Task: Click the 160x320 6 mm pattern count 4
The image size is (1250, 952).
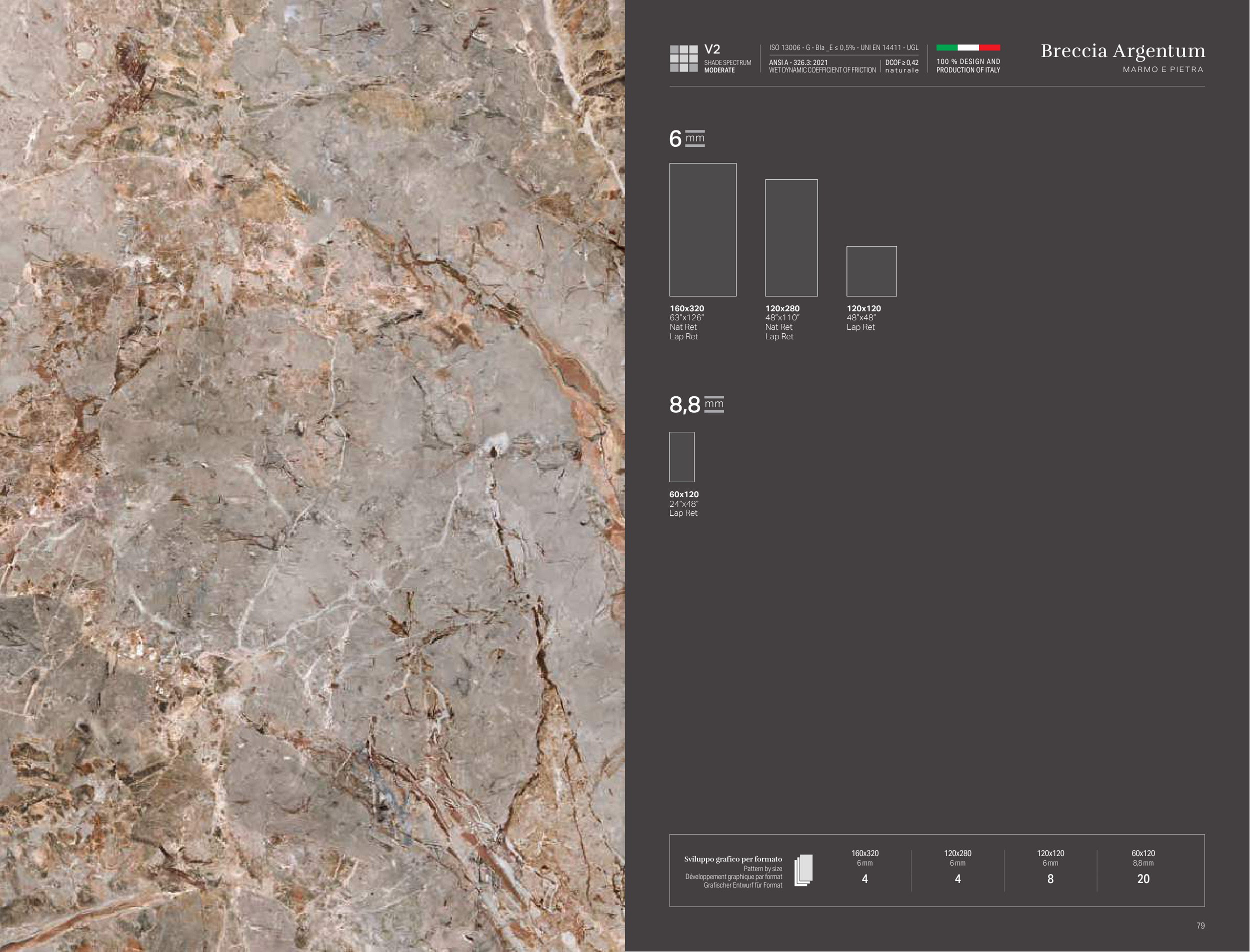Action: 864,879
